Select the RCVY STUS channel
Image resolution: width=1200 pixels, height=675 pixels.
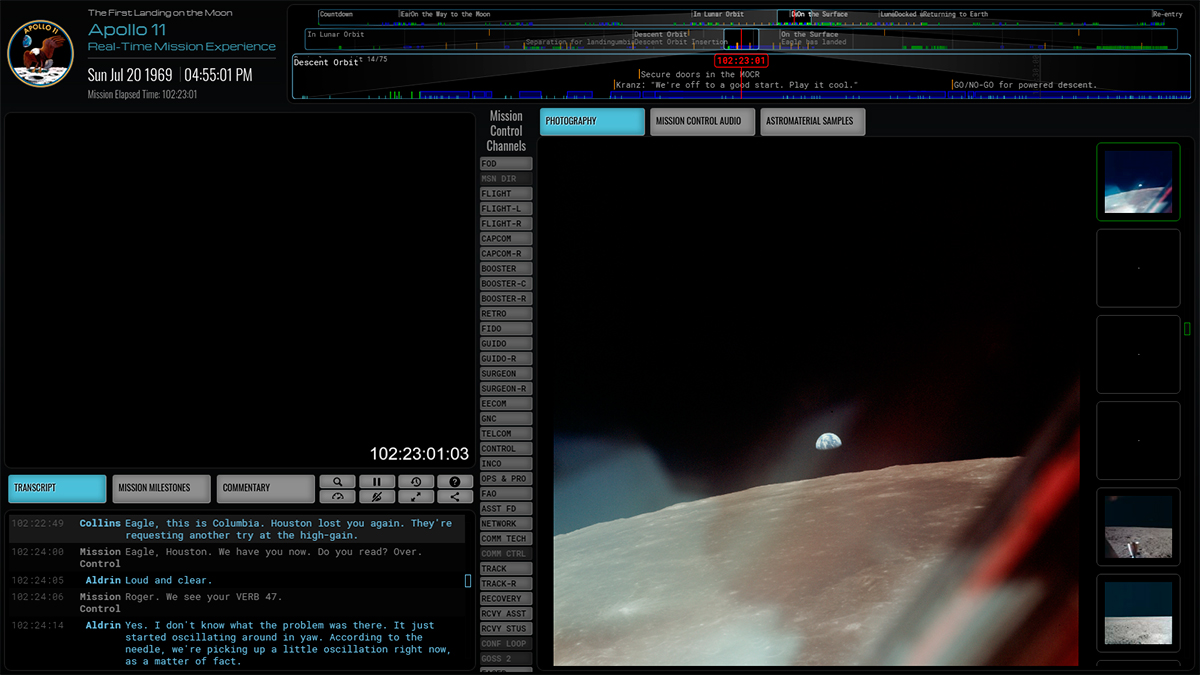[506, 629]
